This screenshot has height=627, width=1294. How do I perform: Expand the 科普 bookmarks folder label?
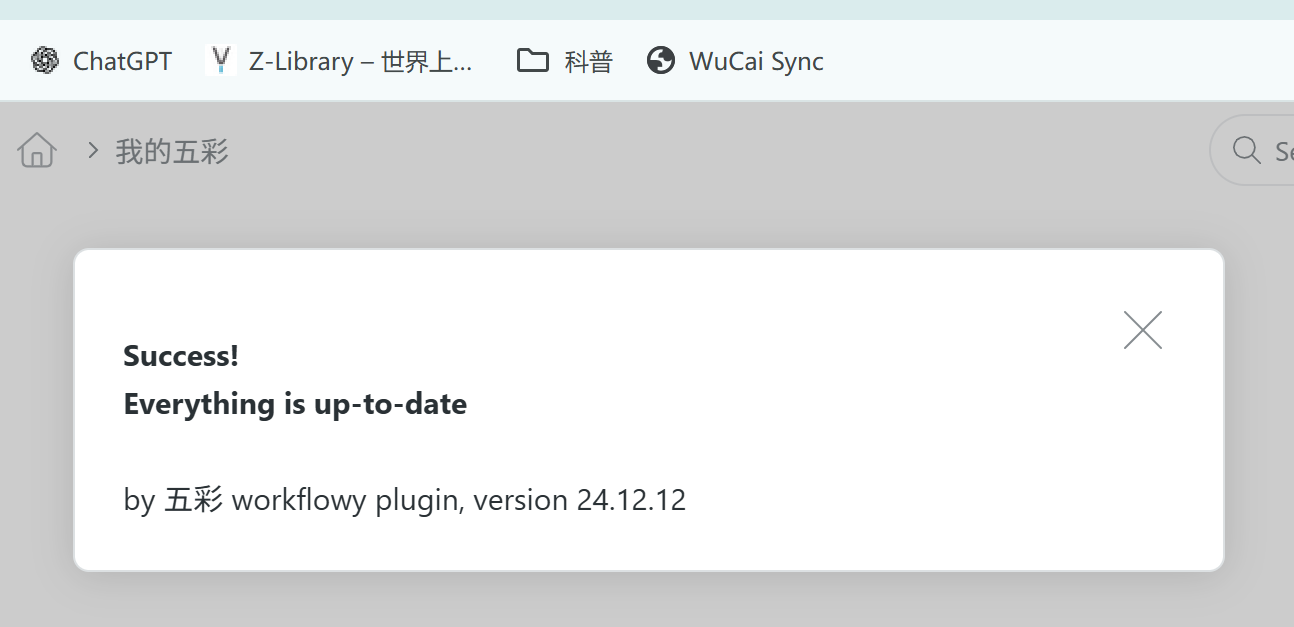coord(588,61)
